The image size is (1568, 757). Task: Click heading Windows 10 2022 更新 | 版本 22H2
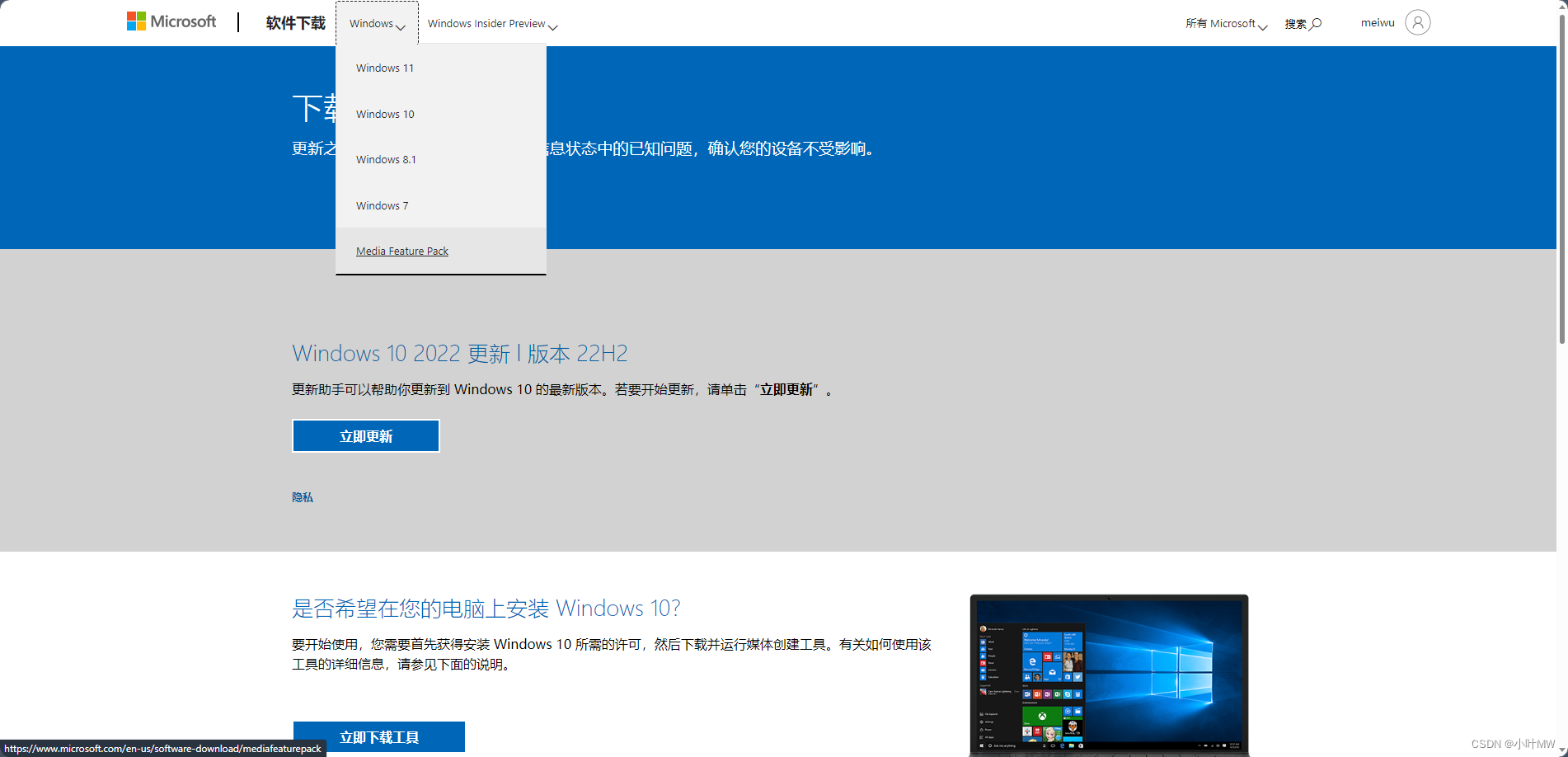[460, 354]
